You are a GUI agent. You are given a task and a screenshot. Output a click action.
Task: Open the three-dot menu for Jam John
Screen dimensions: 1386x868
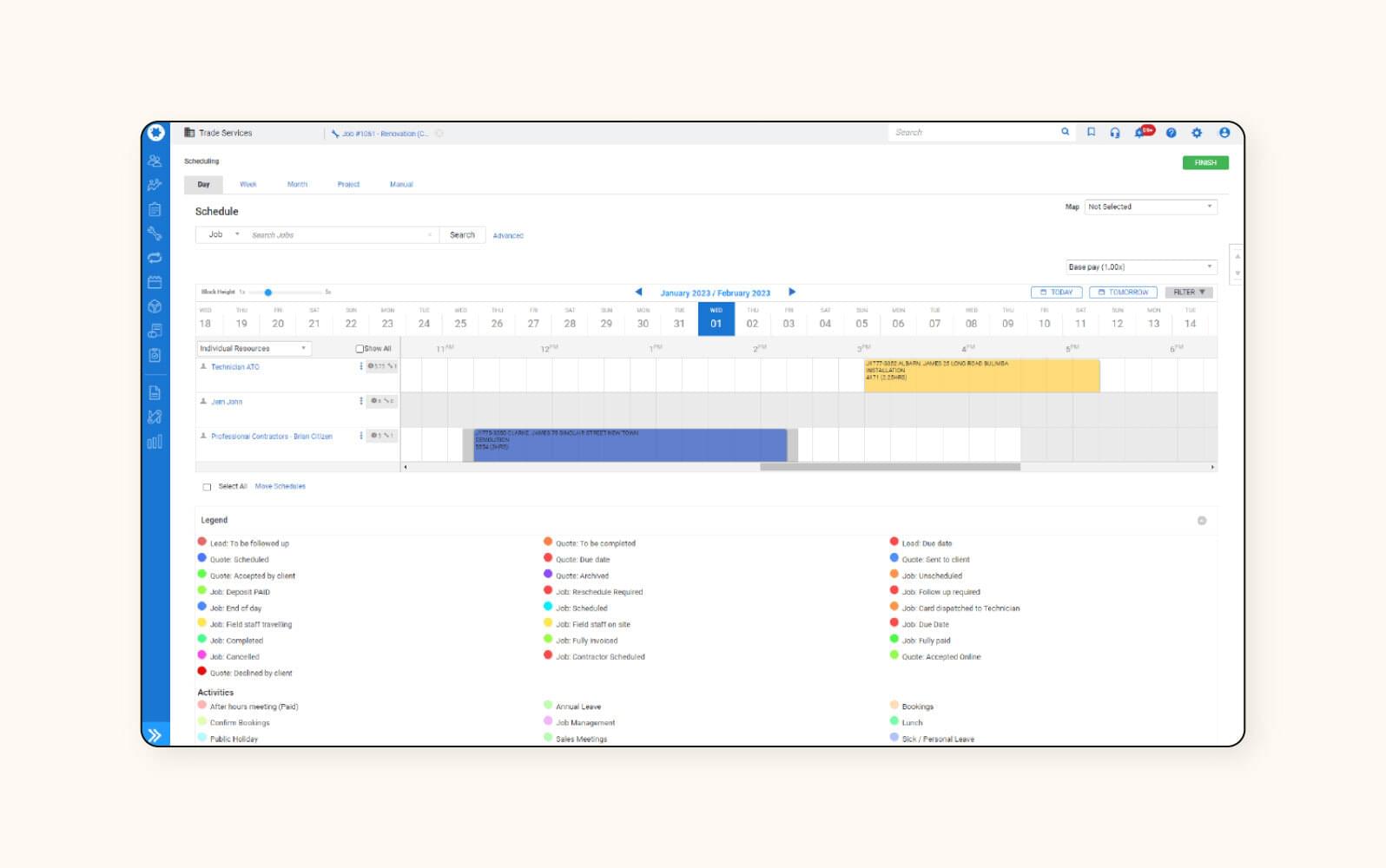361,401
